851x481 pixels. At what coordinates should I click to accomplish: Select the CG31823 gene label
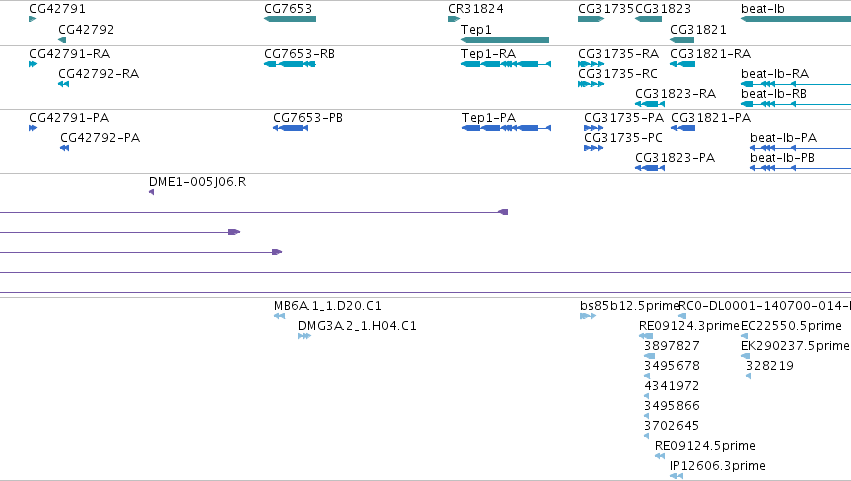(x=663, y=9)
